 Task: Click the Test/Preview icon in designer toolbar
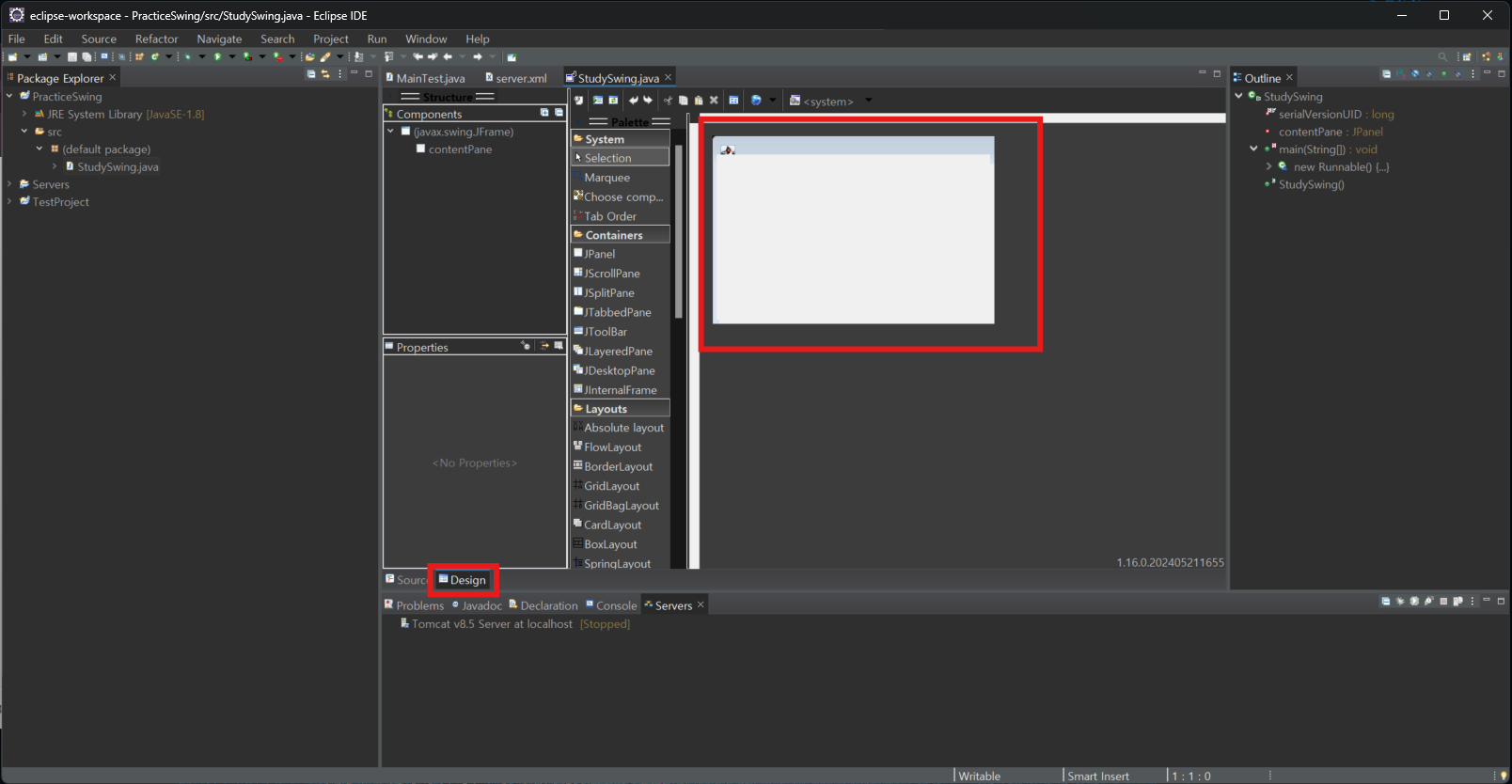(x=598, y=100)
